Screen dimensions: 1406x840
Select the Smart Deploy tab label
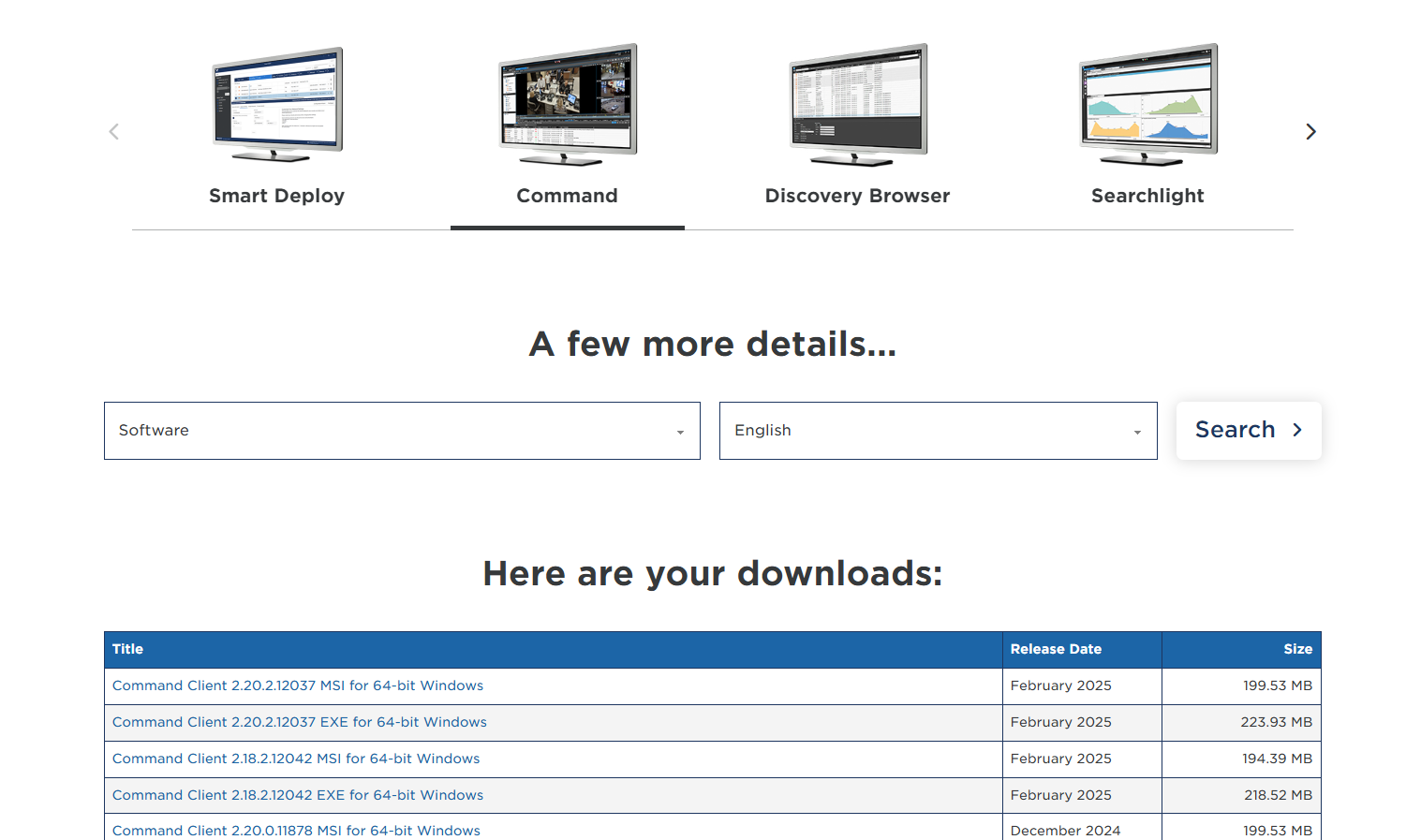point(276,196)
